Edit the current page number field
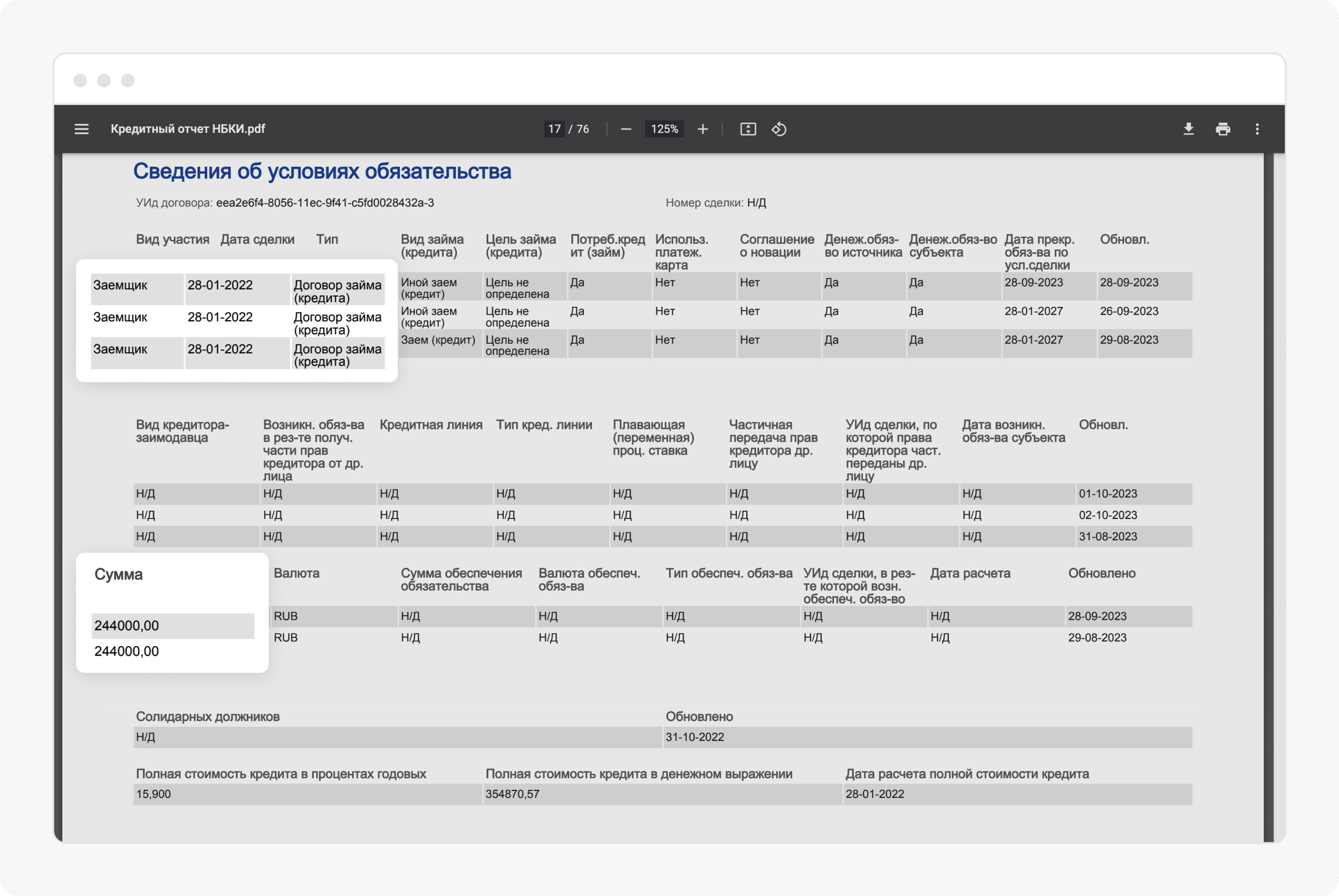This screenshot has width=1339, height=896. 554,129
